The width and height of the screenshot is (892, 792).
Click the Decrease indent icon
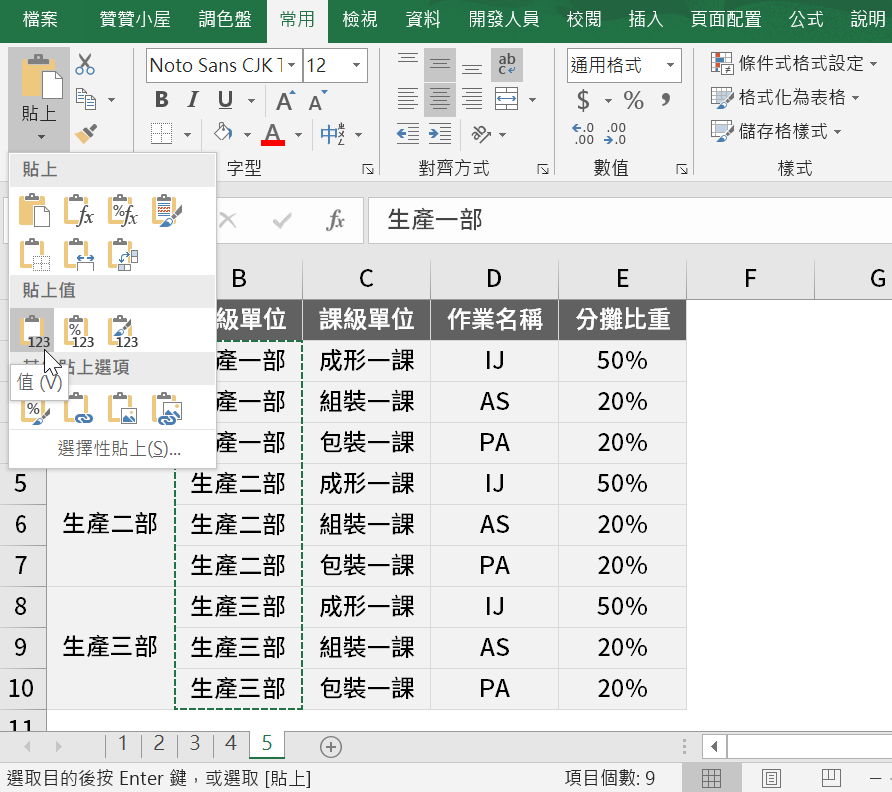point(408,134)
